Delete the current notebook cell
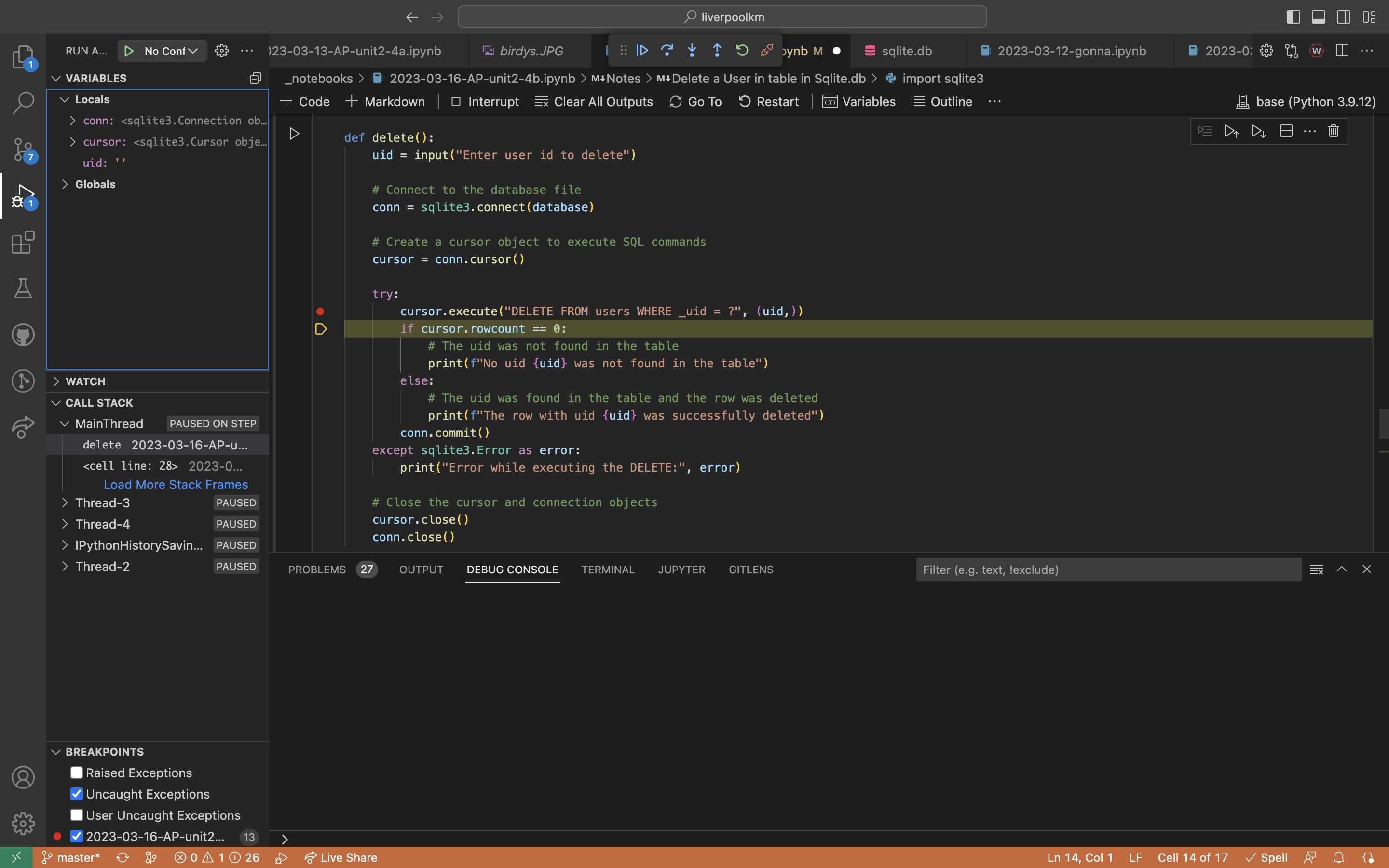The image size is (1389, 868). coord(1333,131)
